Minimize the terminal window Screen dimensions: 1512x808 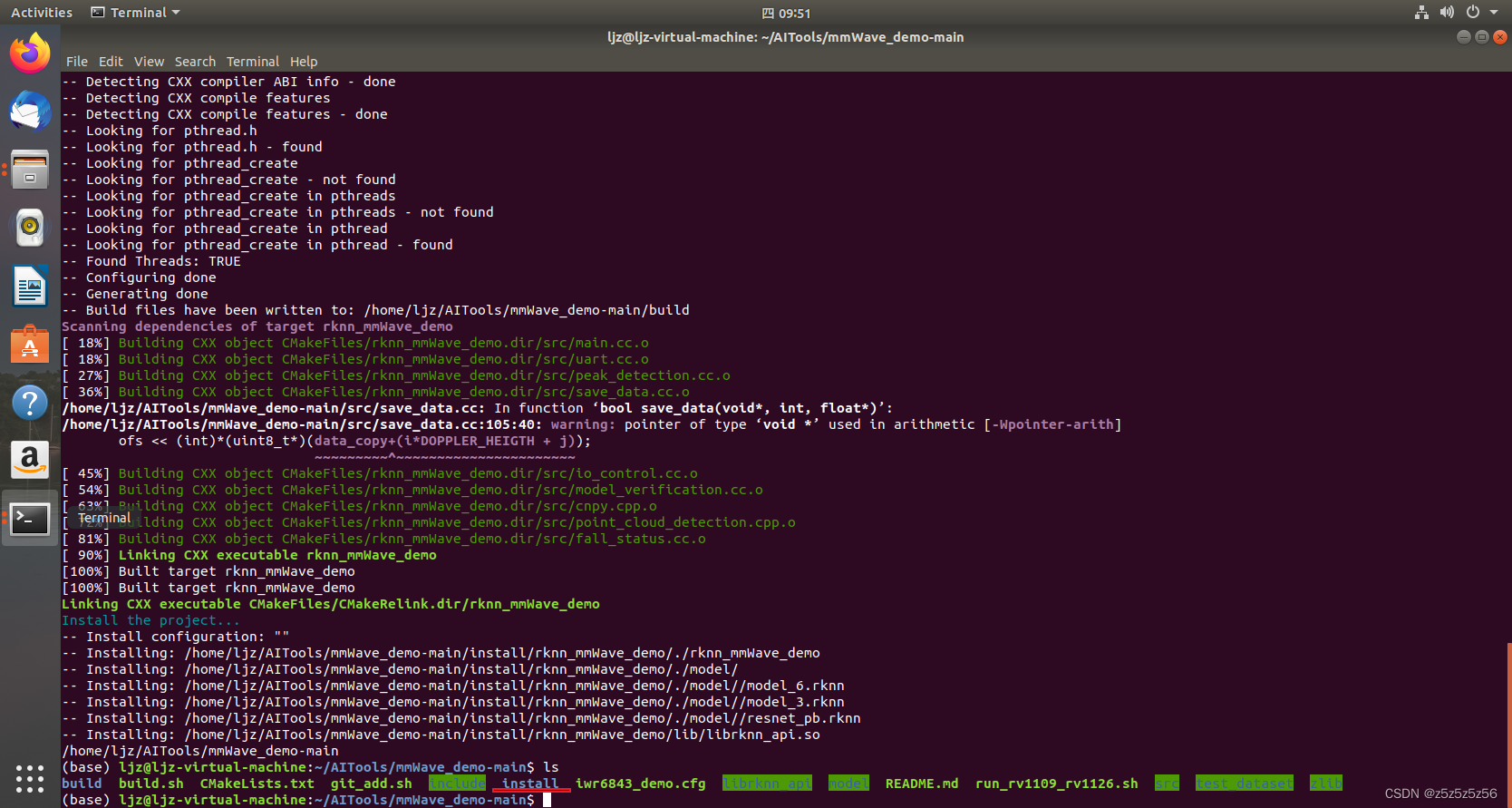pos(1463,37)
